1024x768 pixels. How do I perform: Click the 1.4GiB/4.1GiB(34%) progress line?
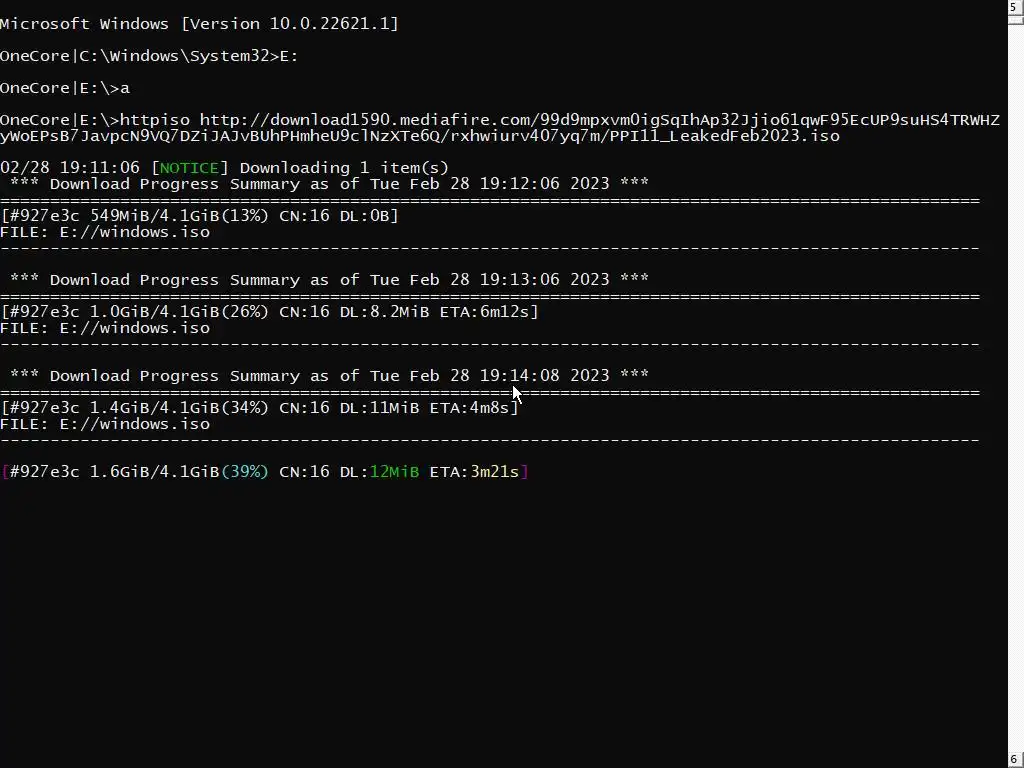[x=259, y=408]
